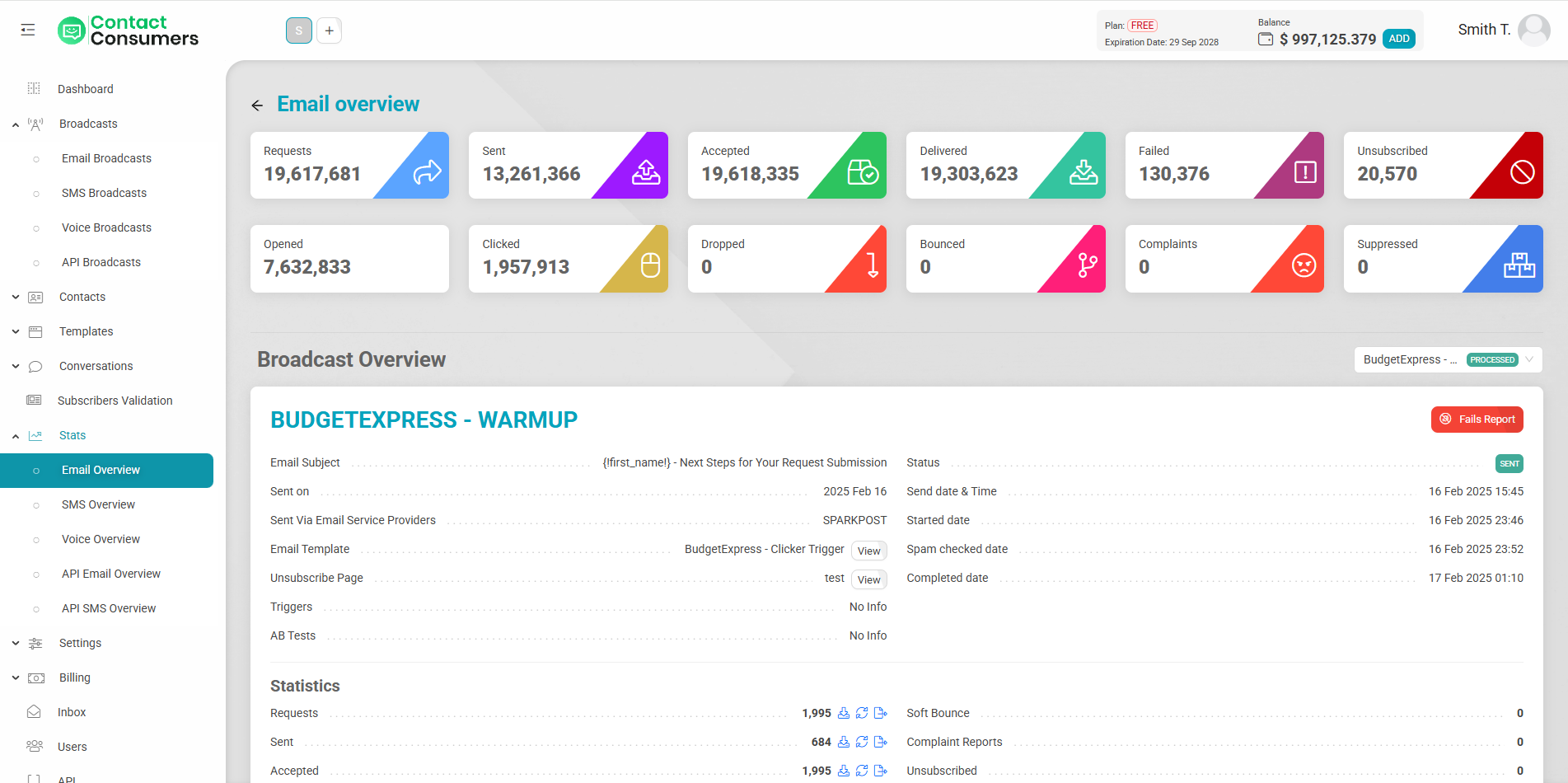Download the Sent statistics list
Screen dimensions: 1568x783
[x=844, y=742]
